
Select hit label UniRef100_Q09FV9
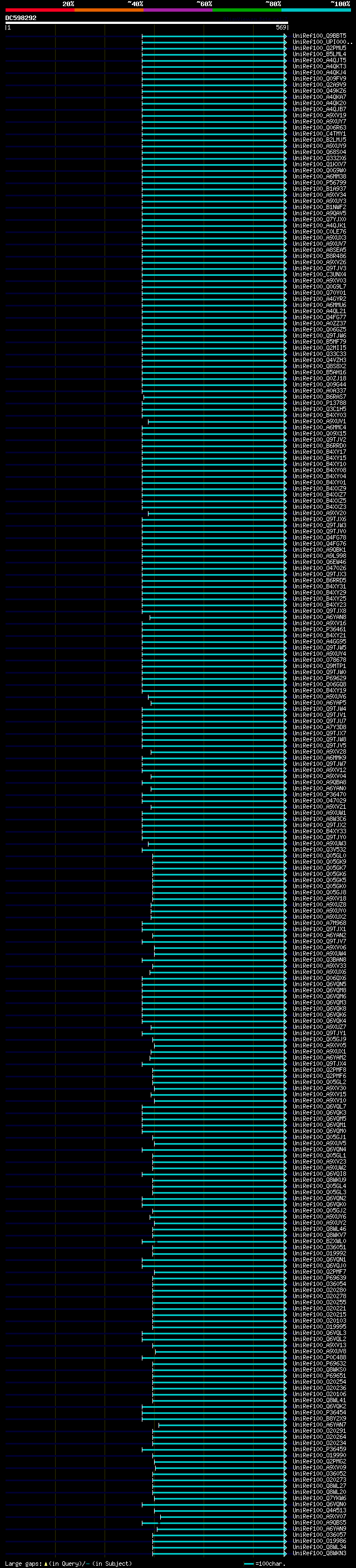319,78
